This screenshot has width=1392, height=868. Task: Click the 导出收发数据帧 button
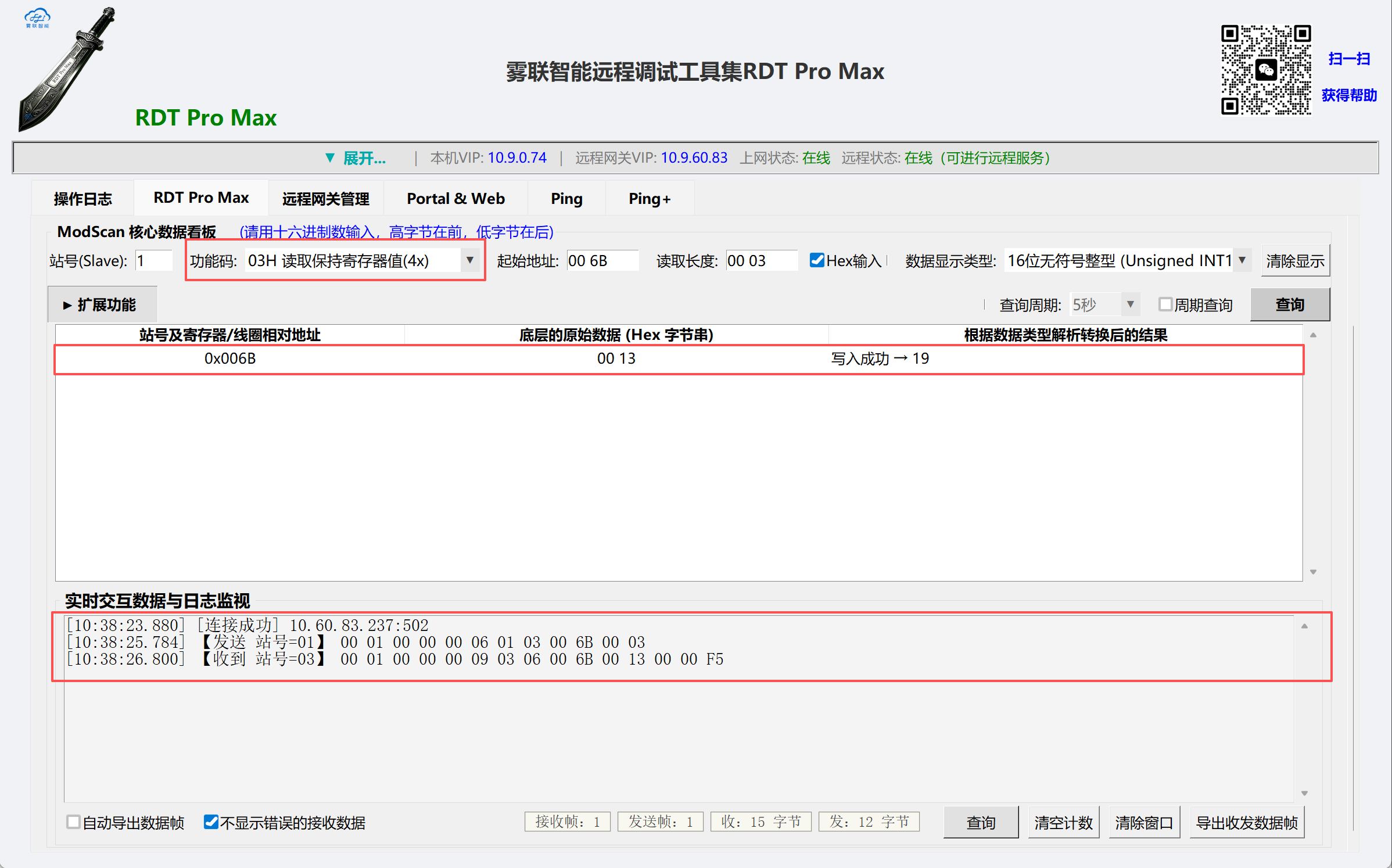click(x=1247, y=823)
